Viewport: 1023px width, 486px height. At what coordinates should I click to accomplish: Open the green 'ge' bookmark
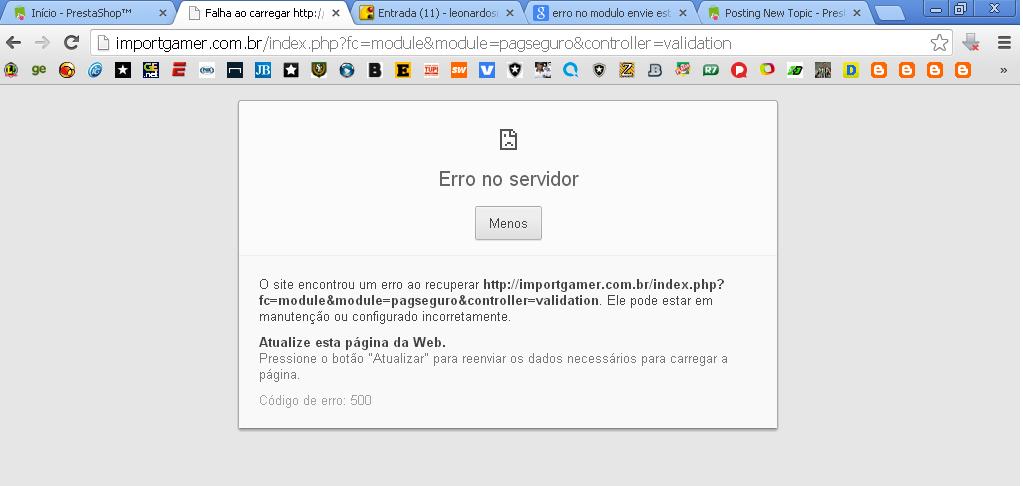click(x=39, y=70)
